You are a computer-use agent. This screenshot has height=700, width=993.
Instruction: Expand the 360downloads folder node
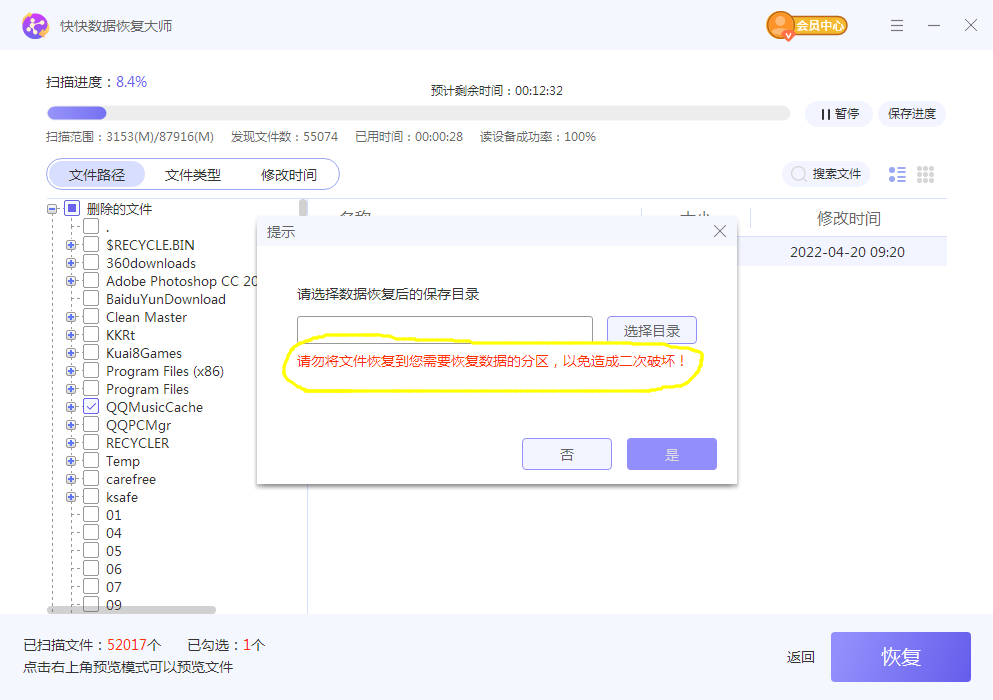coord(71,263)
